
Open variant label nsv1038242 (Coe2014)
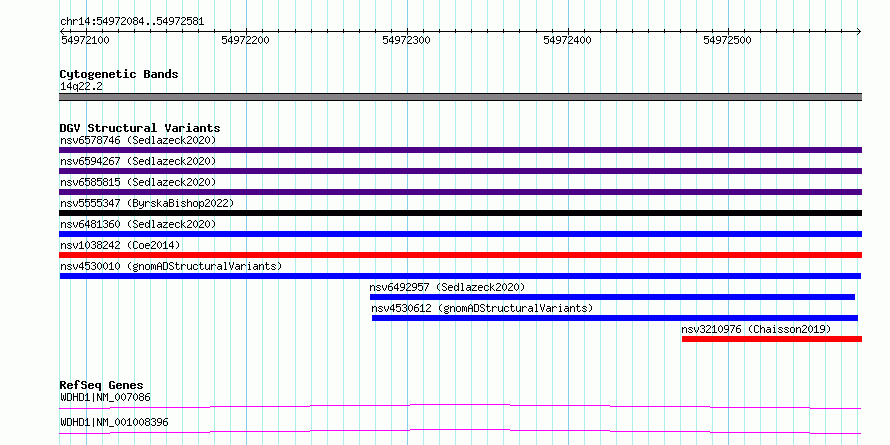tap(120, 245)
